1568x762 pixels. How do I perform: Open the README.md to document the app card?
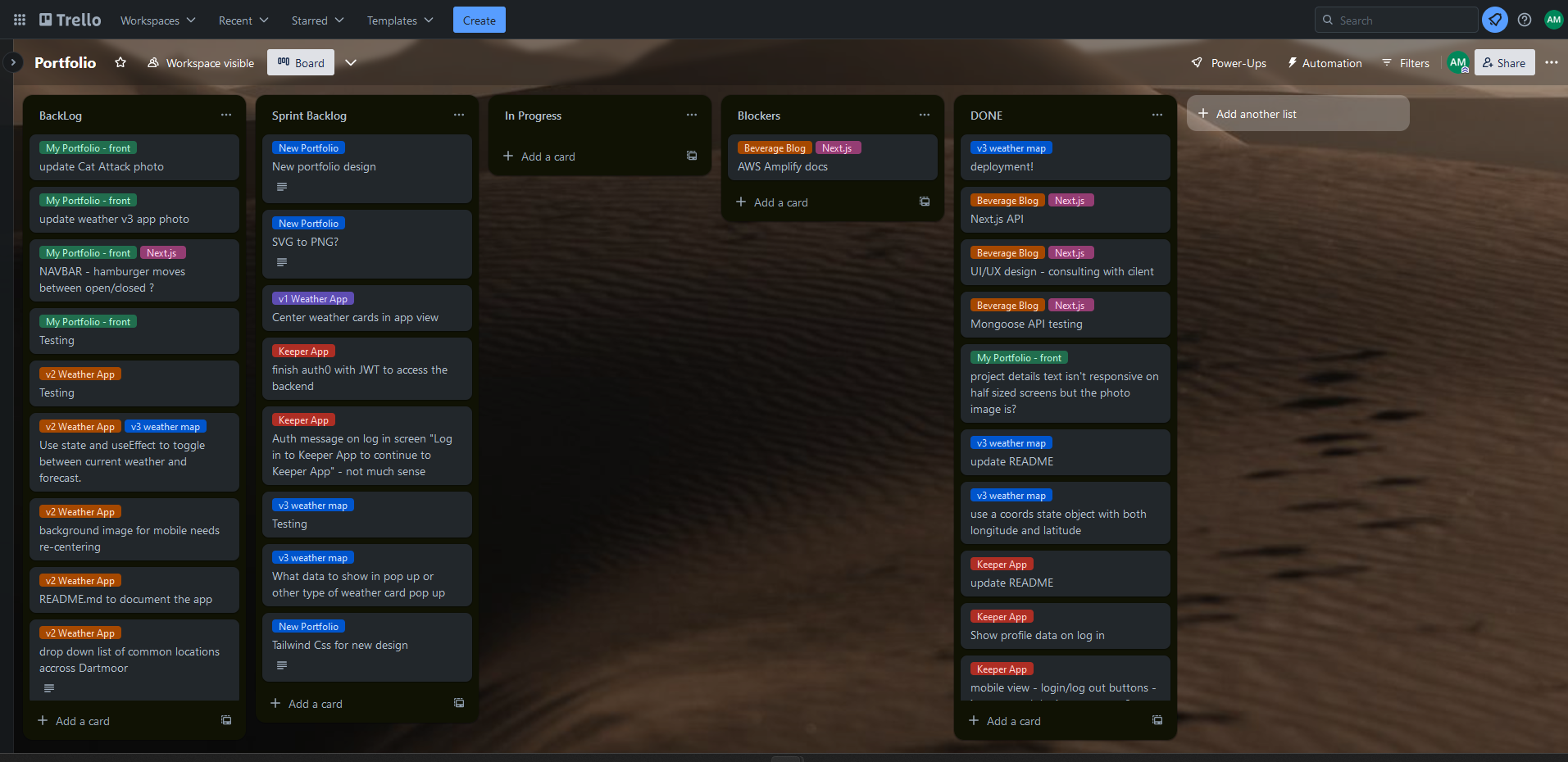134,590
